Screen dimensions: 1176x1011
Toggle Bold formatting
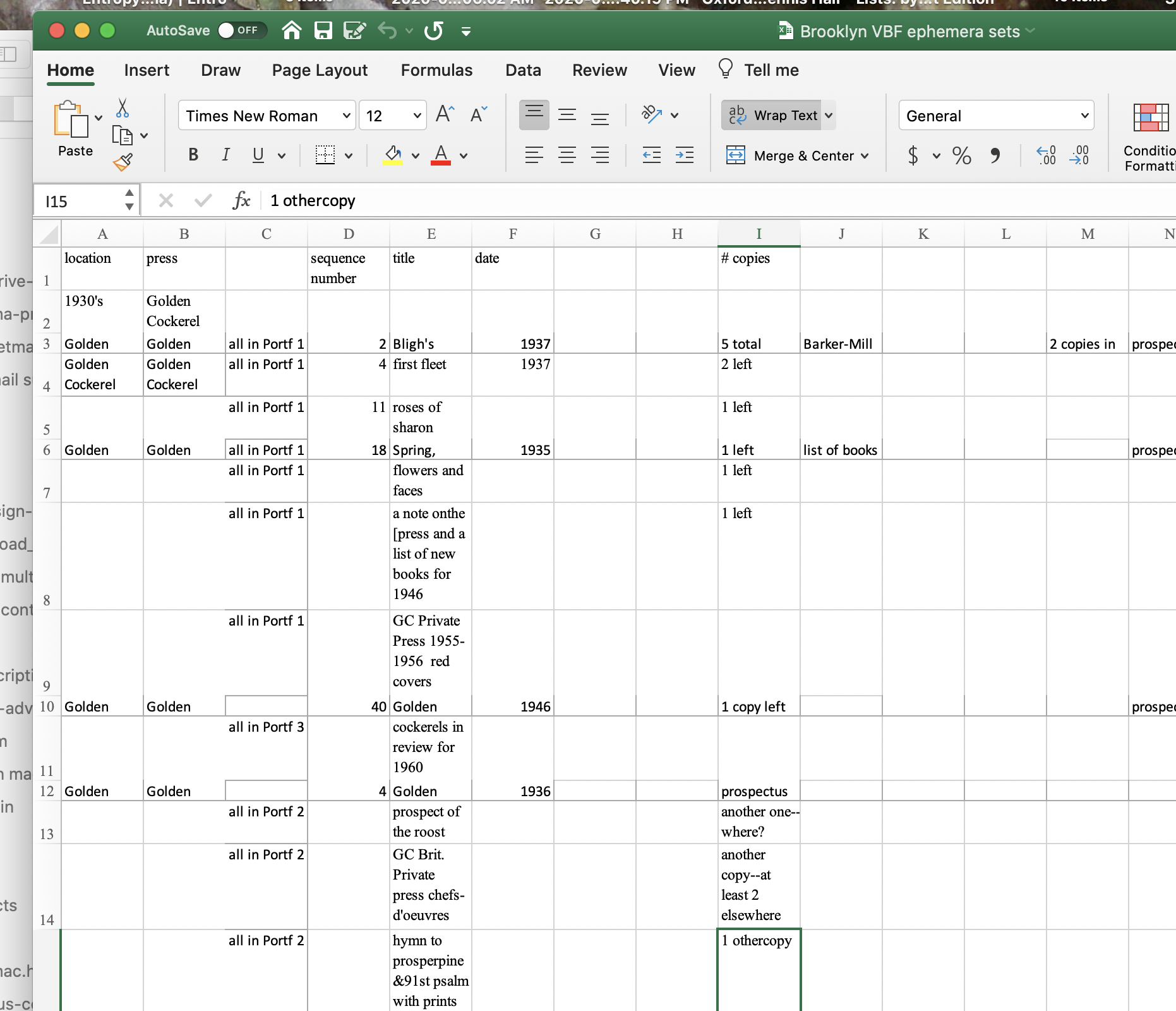tap(193, 155)
